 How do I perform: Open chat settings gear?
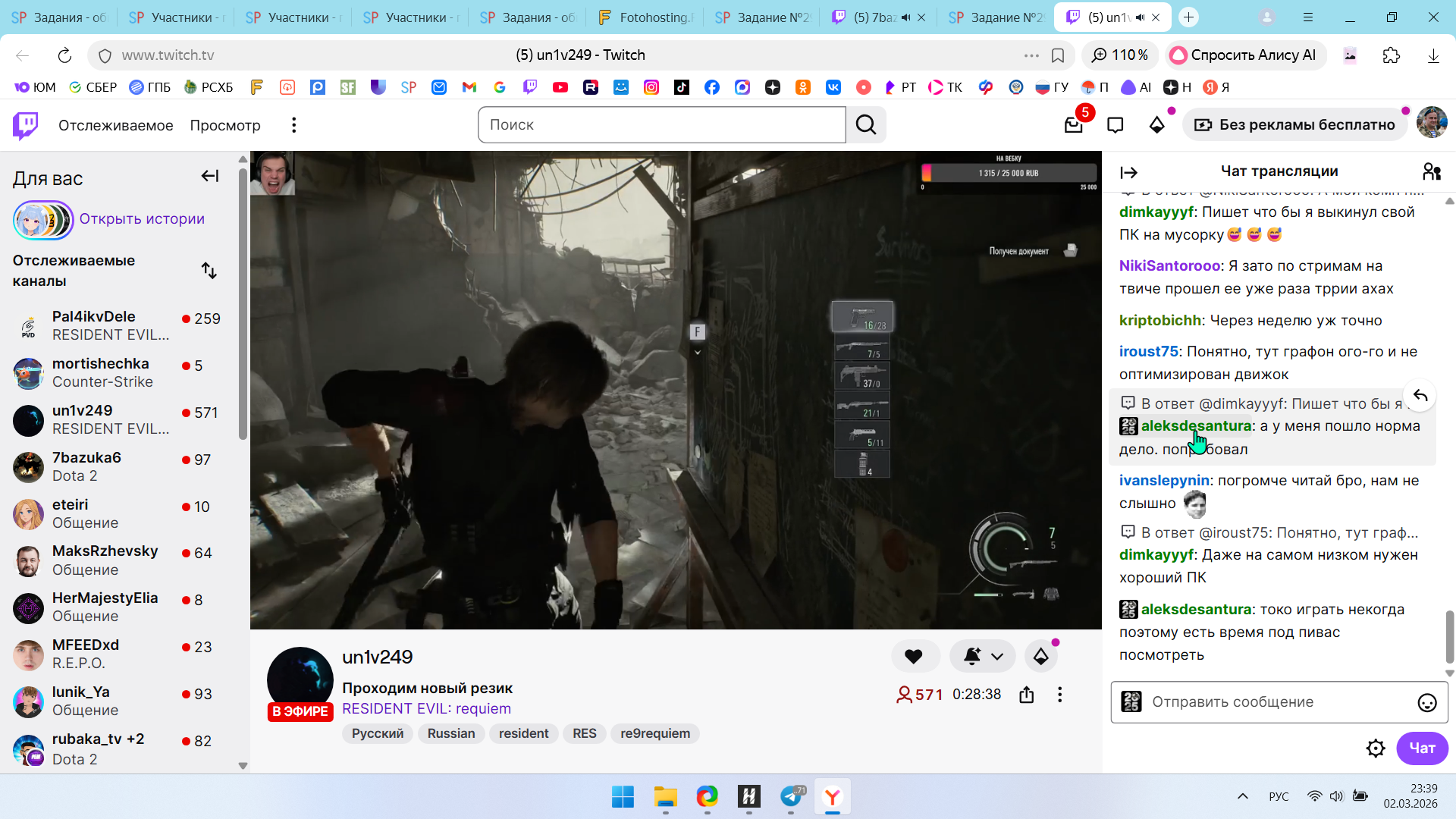coord(1375,748)
